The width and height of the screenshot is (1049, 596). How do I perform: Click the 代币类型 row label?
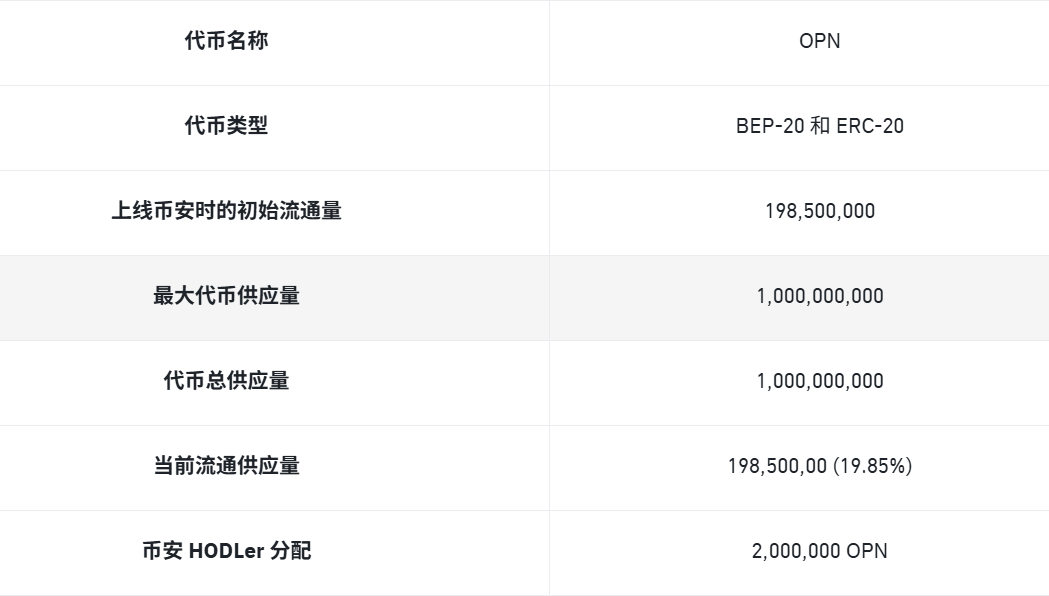click(x=226, y=126)
